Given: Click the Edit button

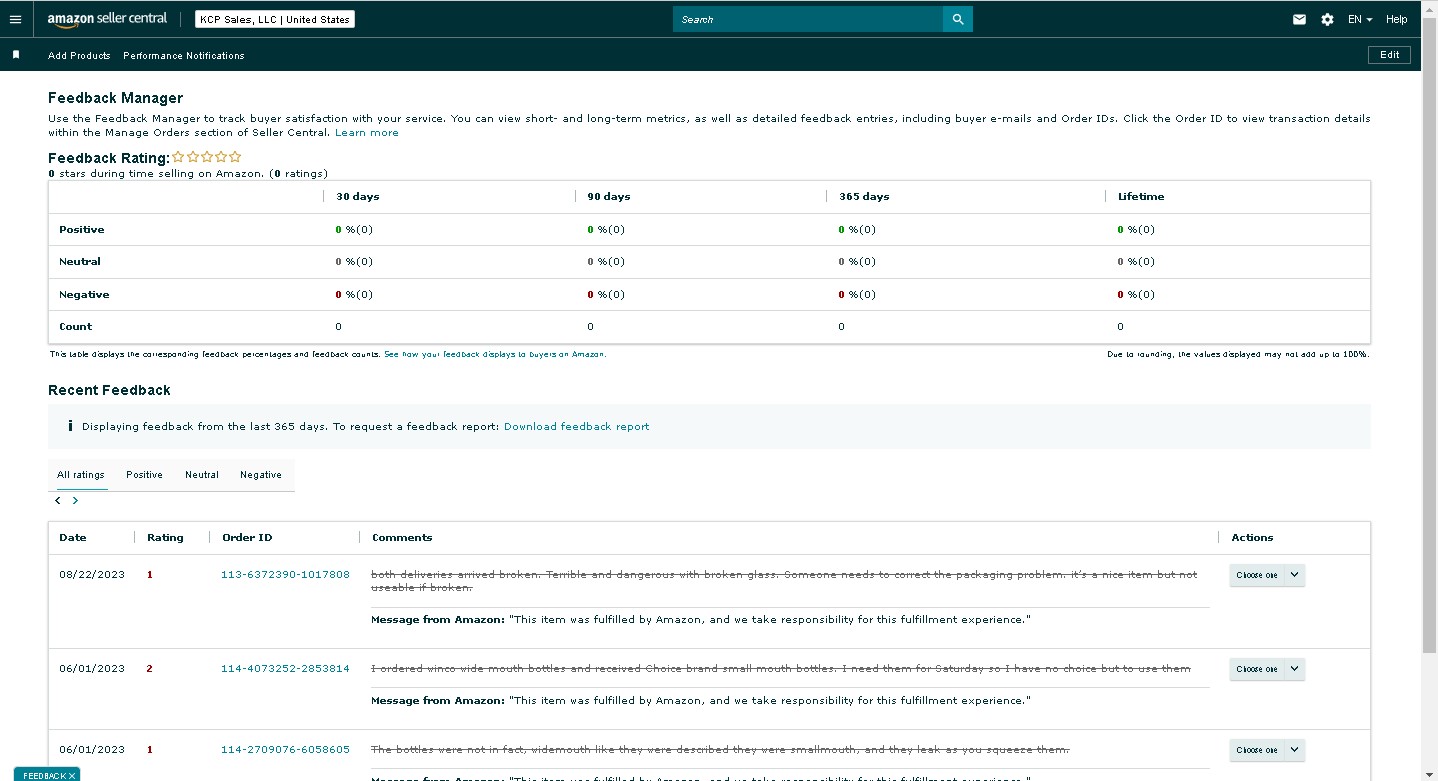Looking at the screenshot, I should (x=1389, y=55).
